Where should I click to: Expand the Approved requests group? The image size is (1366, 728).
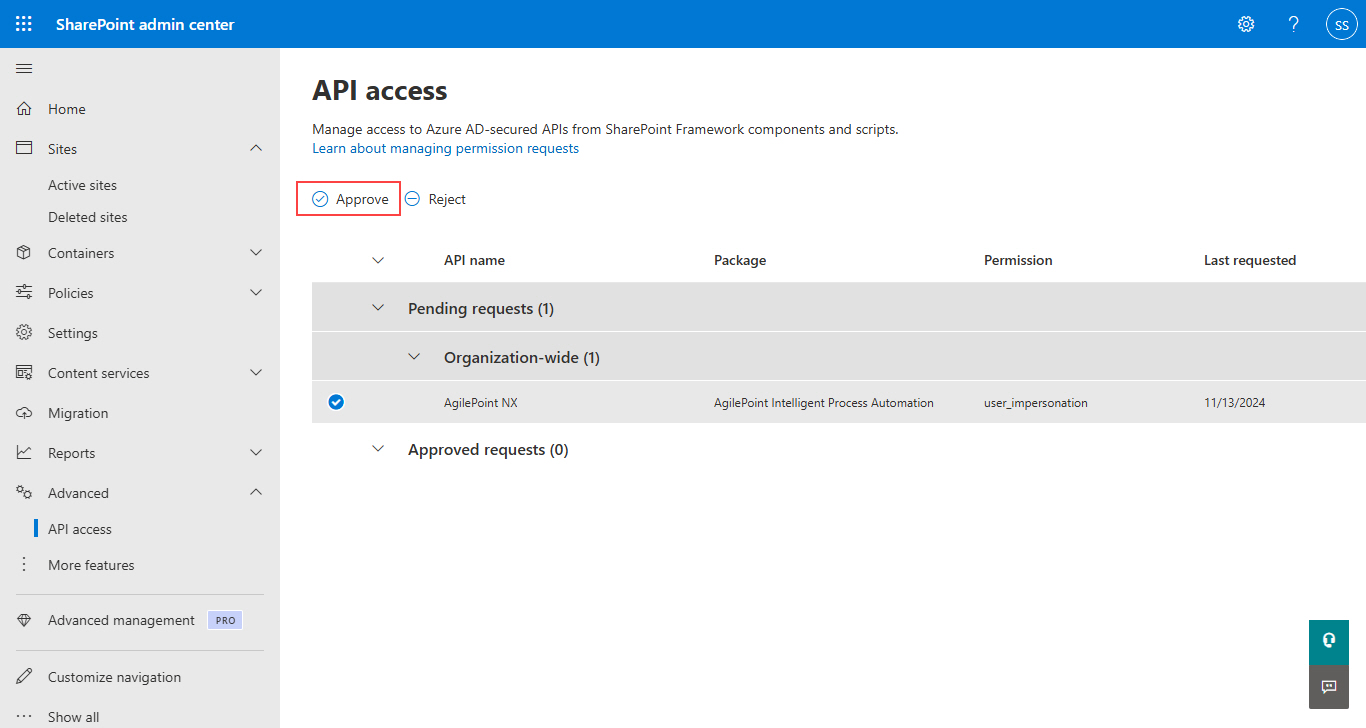click(378, 449)
